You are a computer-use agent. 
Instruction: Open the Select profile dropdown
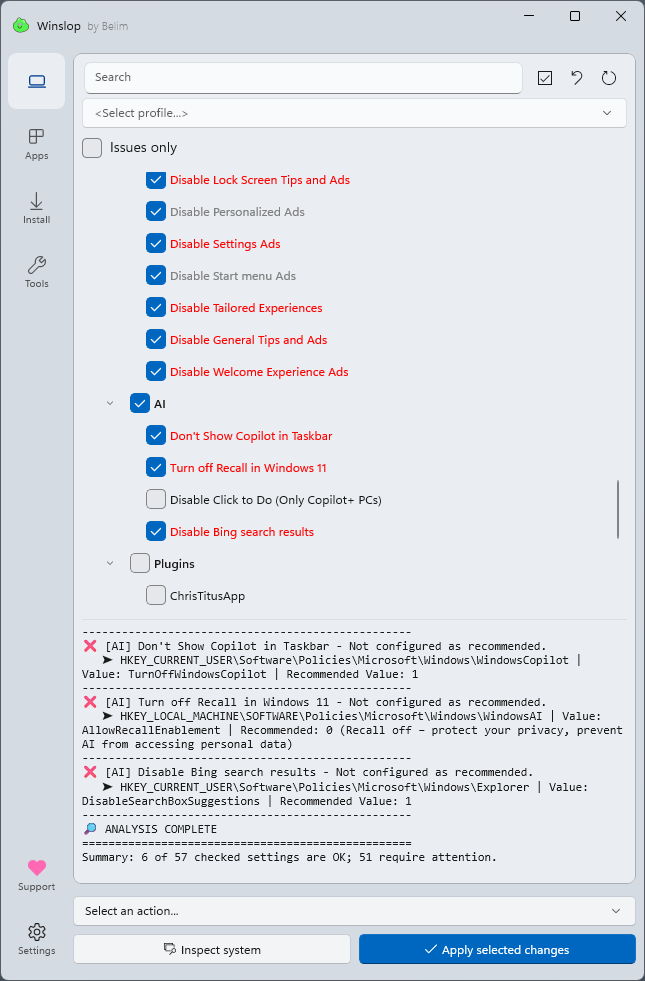(x=354, y=113)
